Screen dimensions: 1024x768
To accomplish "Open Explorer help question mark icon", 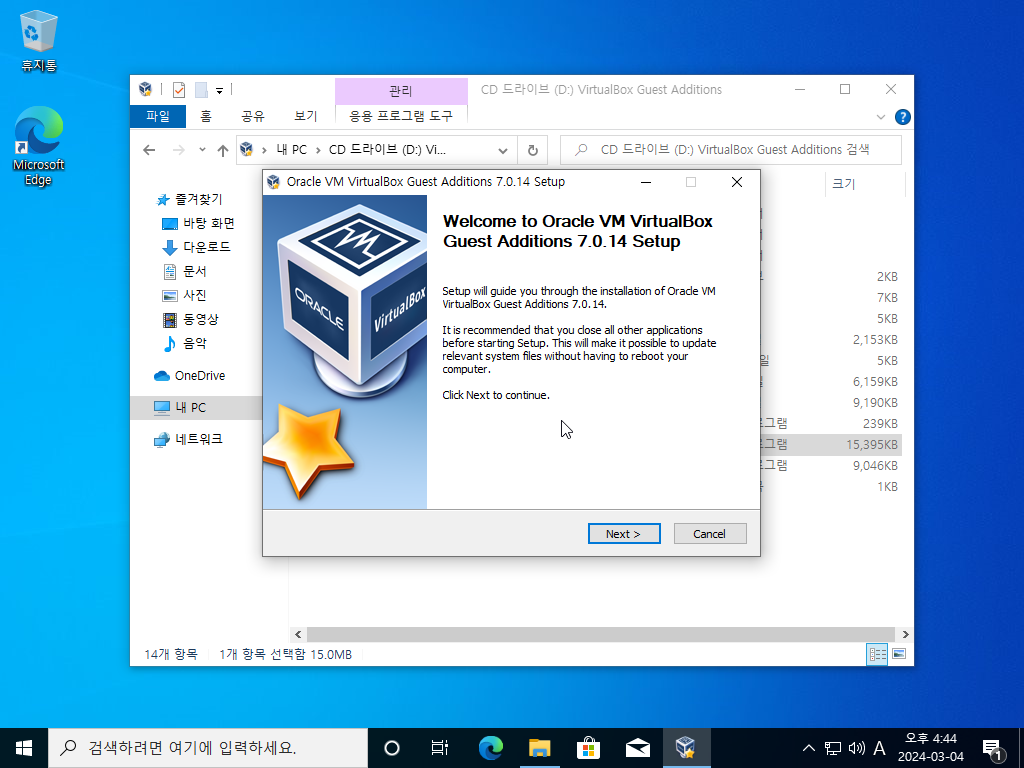I will click(x=903, y=117).
